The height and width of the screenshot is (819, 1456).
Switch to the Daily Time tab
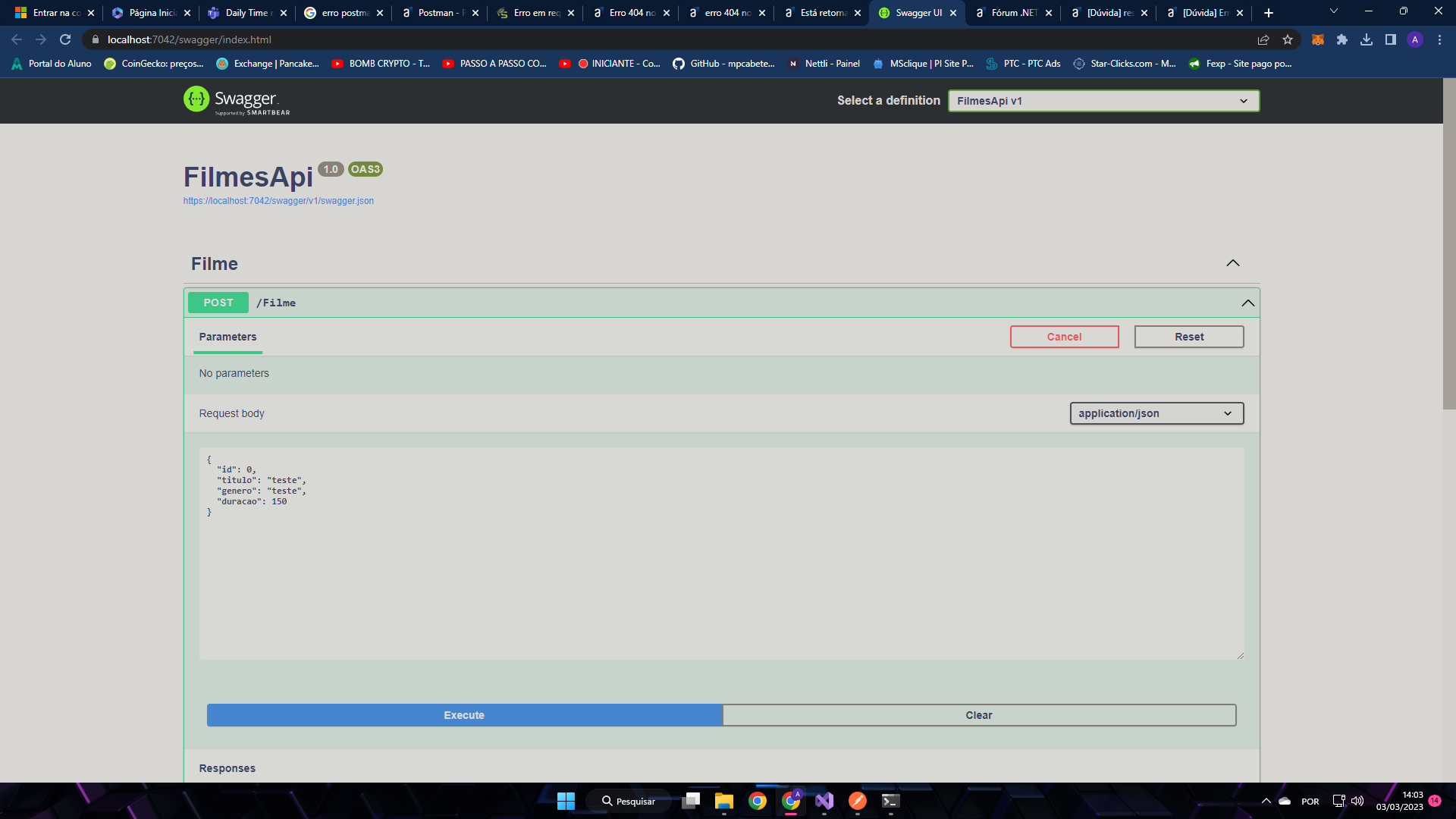point(247,13)
